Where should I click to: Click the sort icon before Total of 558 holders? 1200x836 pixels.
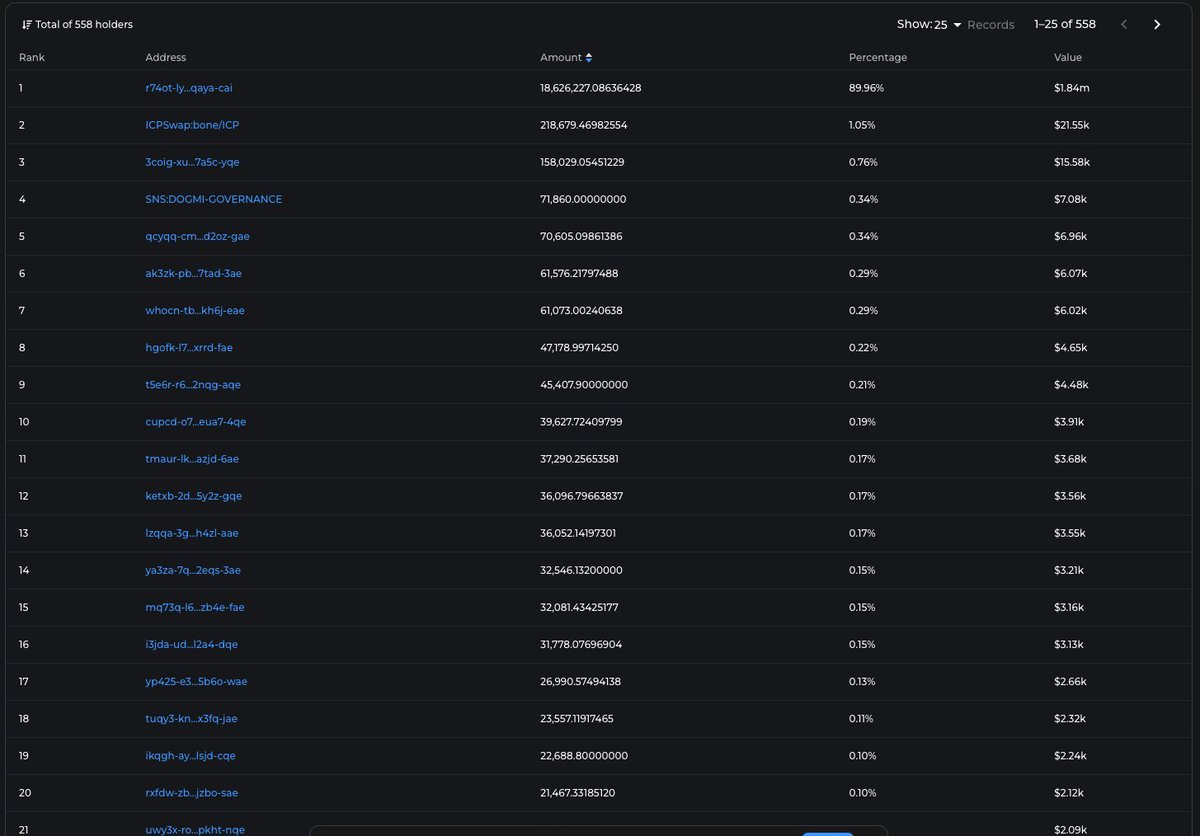coord(26,24)
